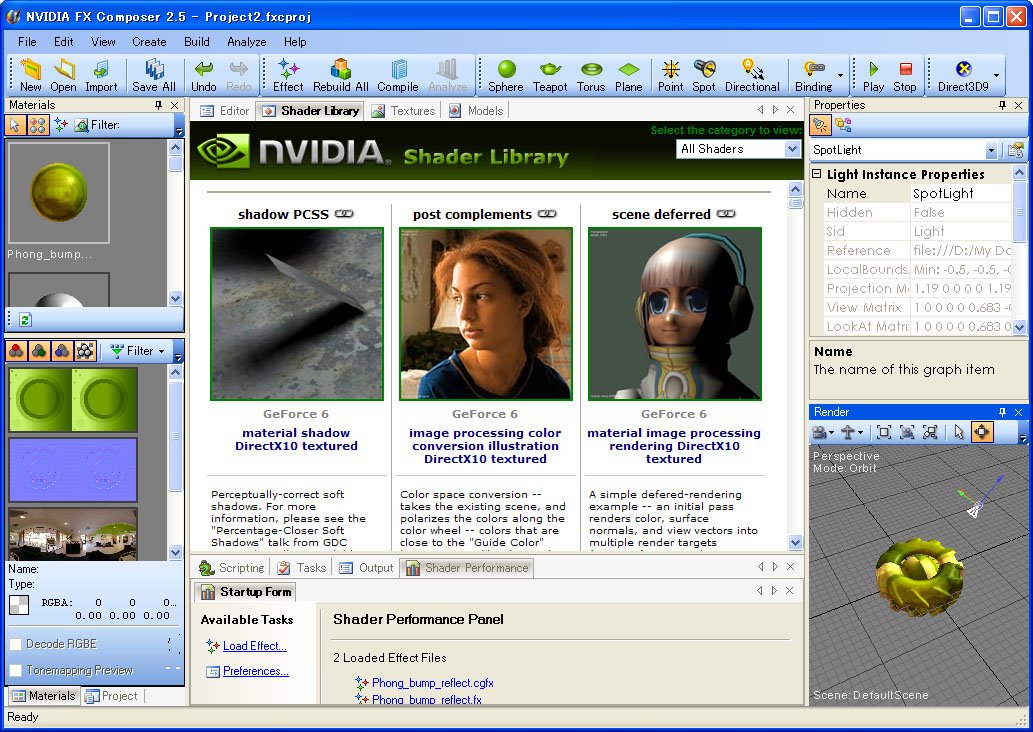Open the Create menu

coord(149,42)
